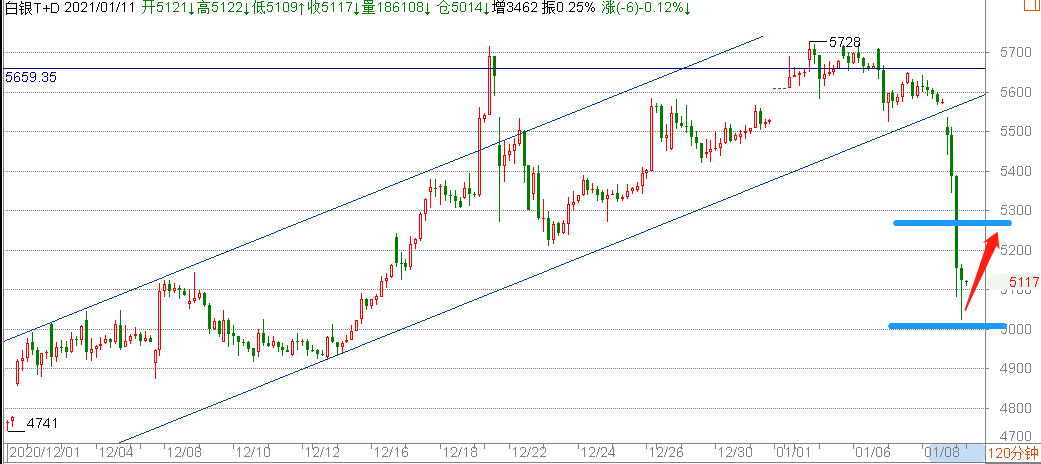Select the 12/24 date on time axis
The image size is (1041, 464).
tap(598, 454)
